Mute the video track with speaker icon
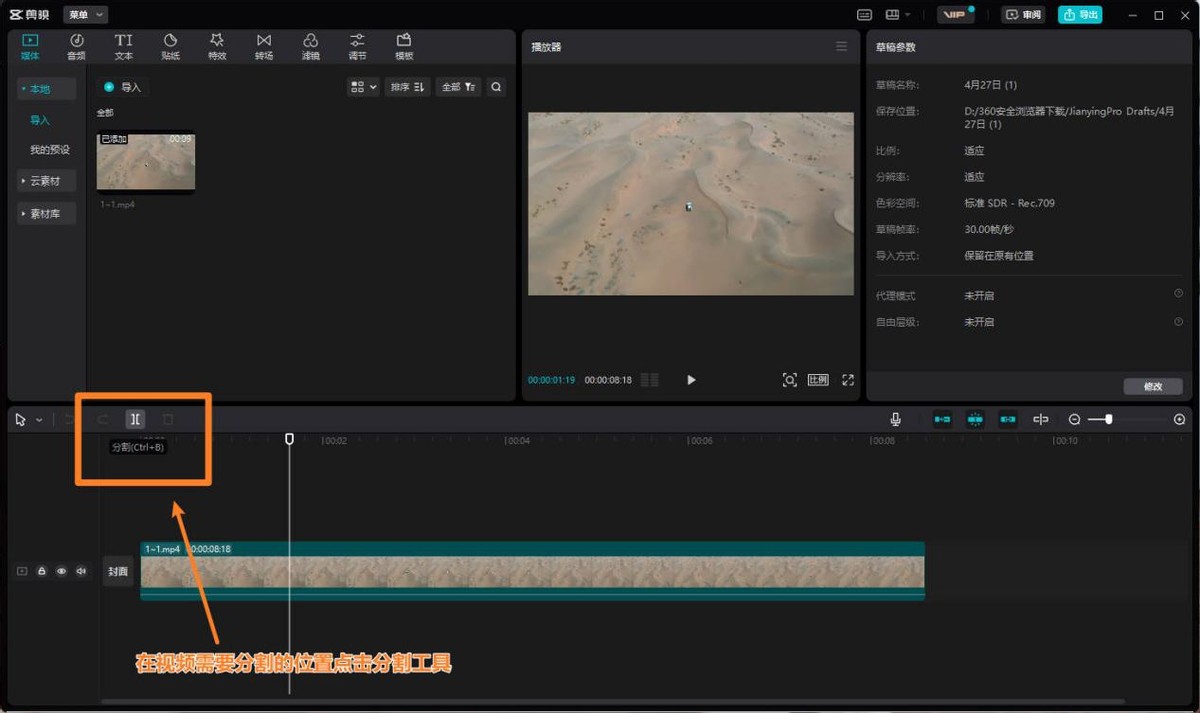This screenshot has width=1200, height=713. pyautogui.click(x=80, y=571)
